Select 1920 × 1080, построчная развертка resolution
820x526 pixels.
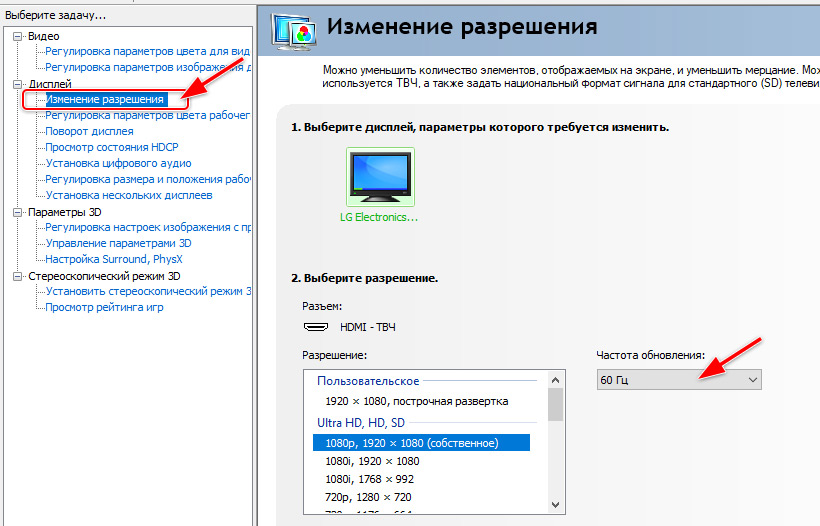click(x=417, y=401)
